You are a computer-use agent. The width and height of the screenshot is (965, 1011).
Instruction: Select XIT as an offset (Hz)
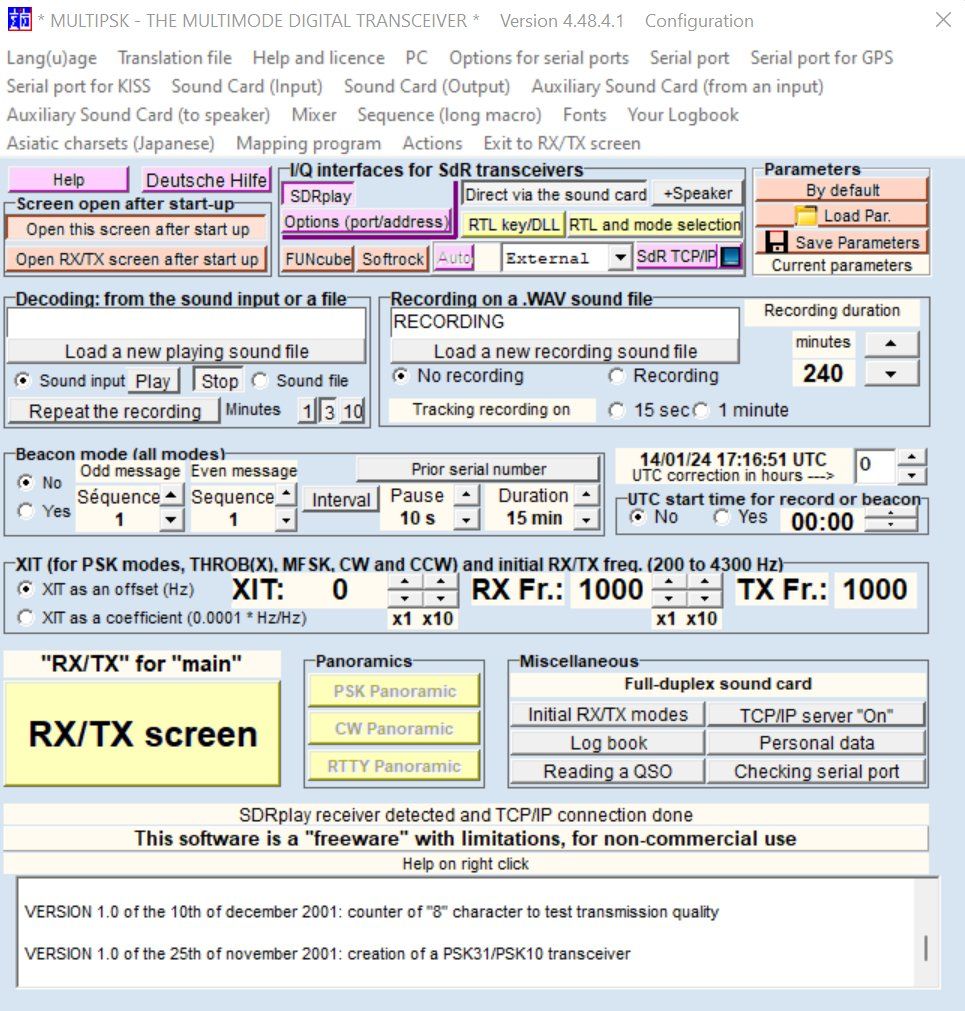click(26, 589)
